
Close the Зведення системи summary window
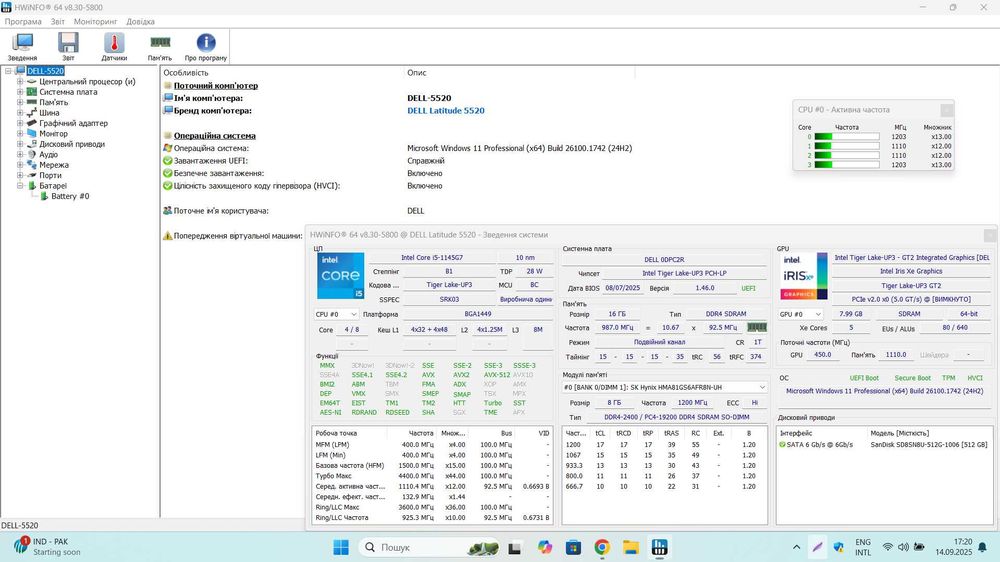pyautogui.click(x=990, y=235)
